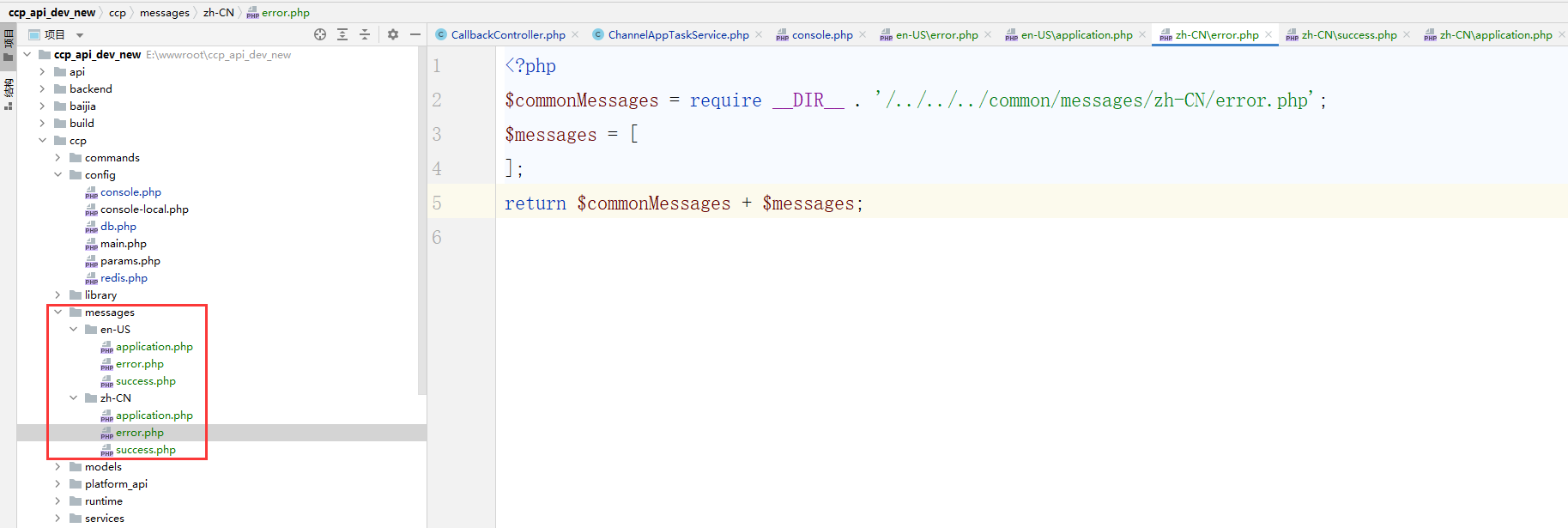This screenshot has height=528, width=1568.
Task: Toggle the 项目 side tool window
Action: [x=9, y=46]
